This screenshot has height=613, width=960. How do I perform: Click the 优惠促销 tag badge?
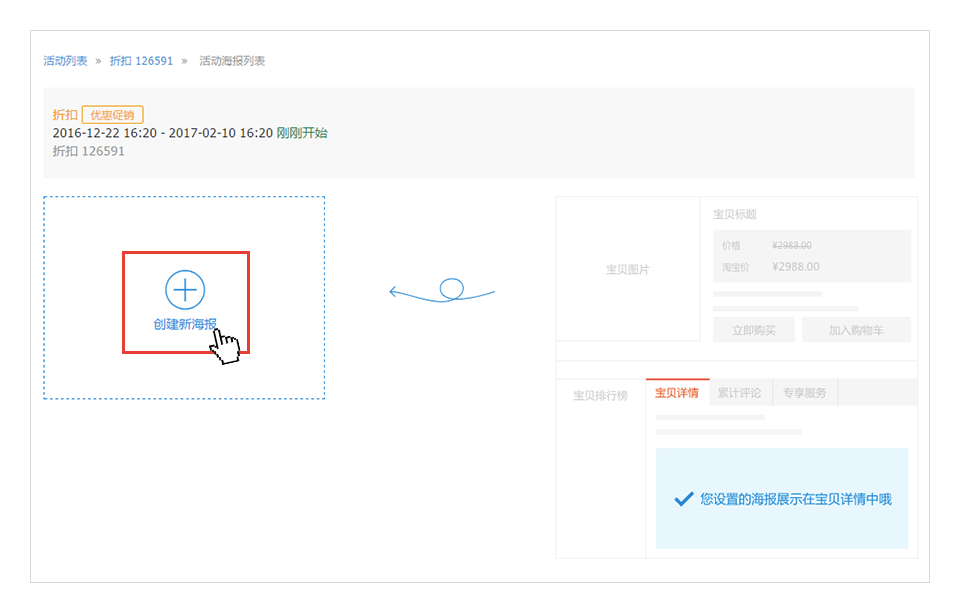coord(113,115)
